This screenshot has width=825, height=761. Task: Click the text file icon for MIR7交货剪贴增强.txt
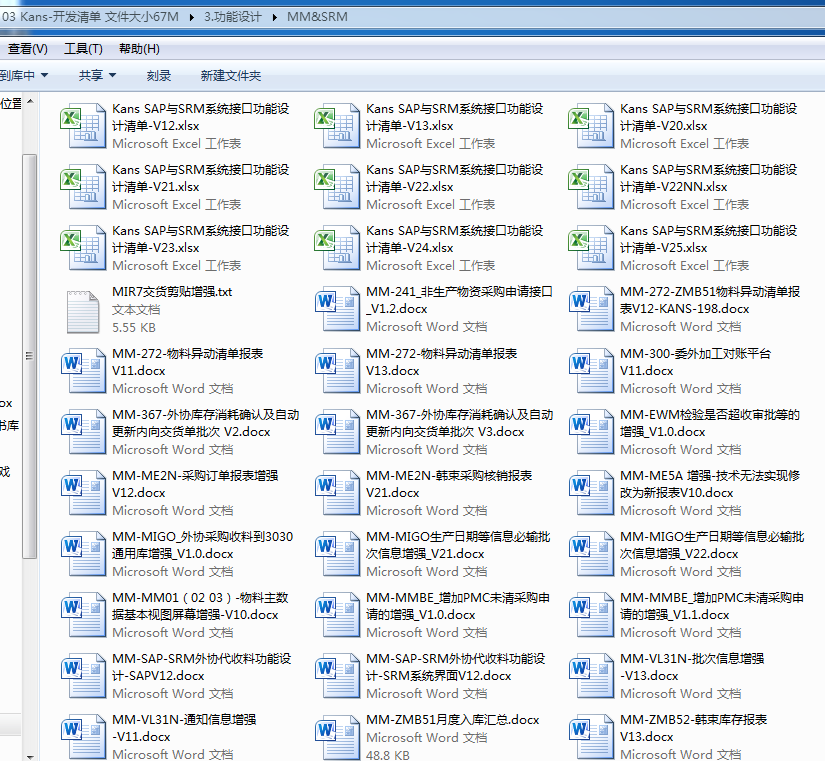[x=83, y=312]
